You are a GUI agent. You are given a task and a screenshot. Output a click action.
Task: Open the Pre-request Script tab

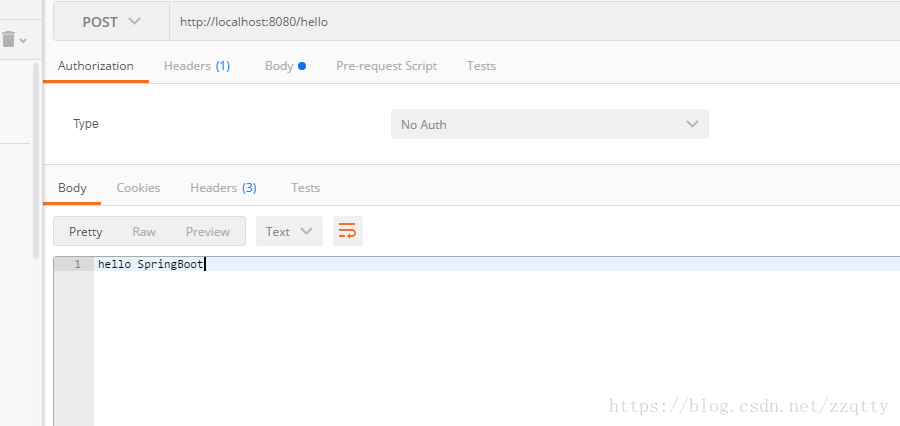click(386, 66)
